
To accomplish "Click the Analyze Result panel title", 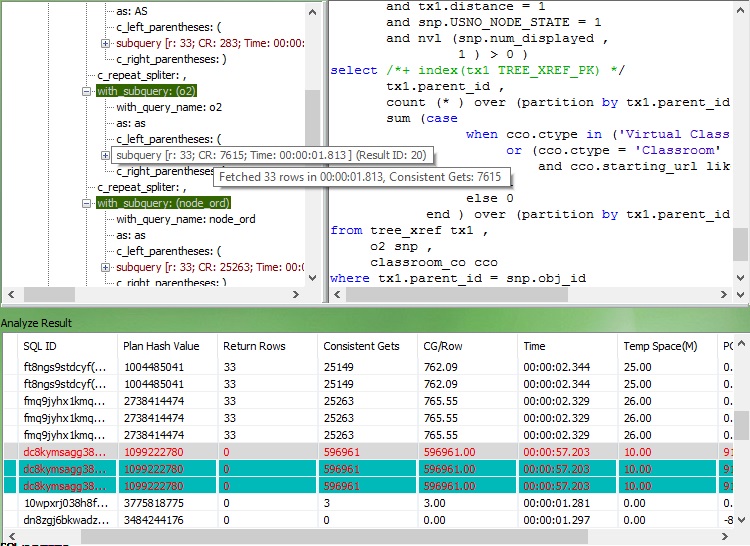I will (36, 323).
